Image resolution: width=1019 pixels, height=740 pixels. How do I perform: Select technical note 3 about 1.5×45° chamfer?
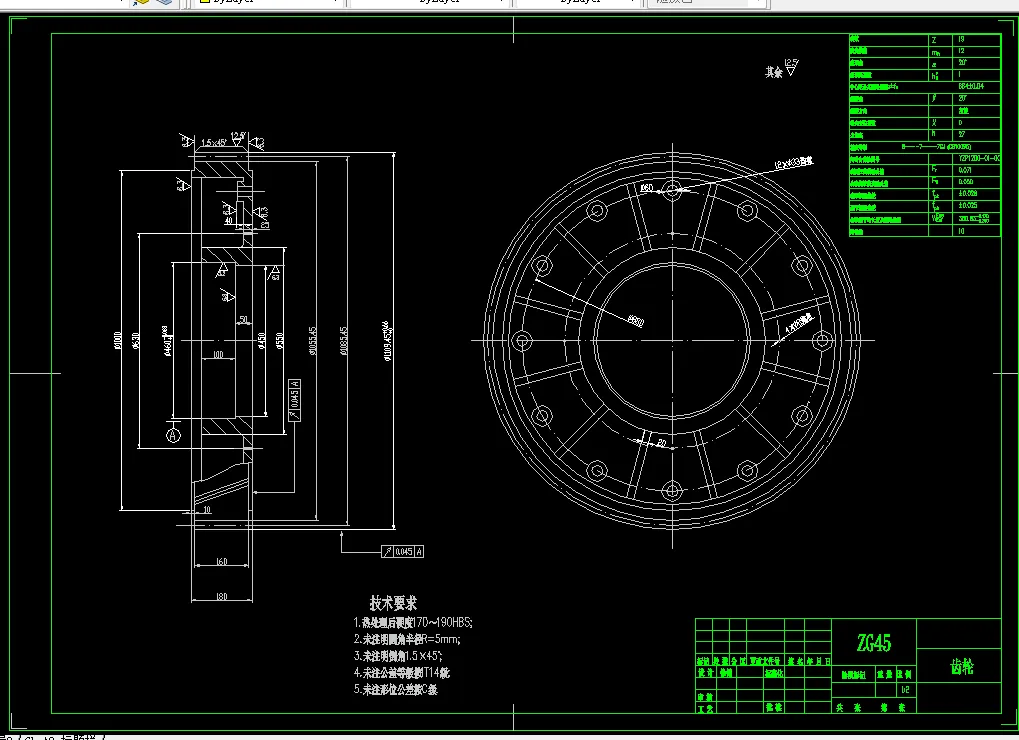click(x=398, y=656)
